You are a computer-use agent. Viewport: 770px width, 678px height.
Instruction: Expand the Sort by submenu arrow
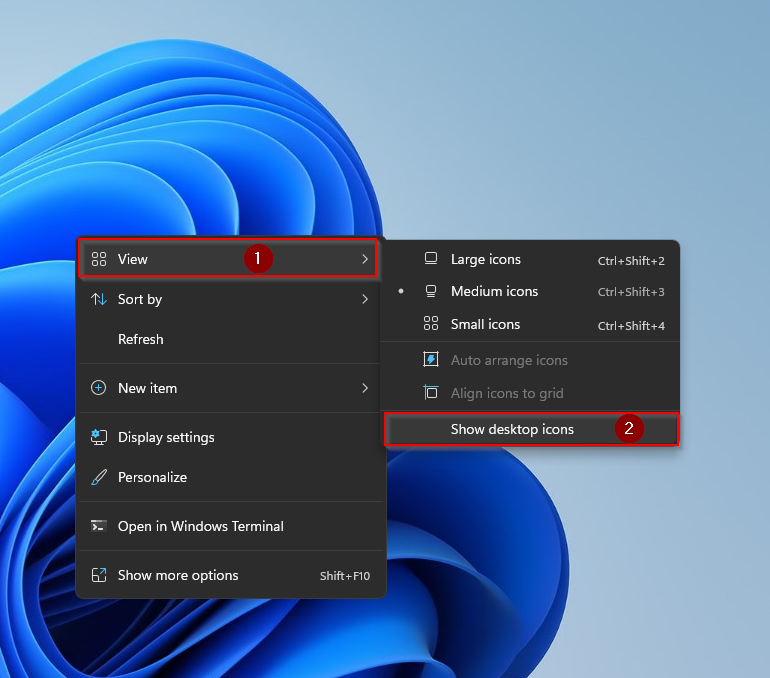pyautogui.click(x=365, y=299)
